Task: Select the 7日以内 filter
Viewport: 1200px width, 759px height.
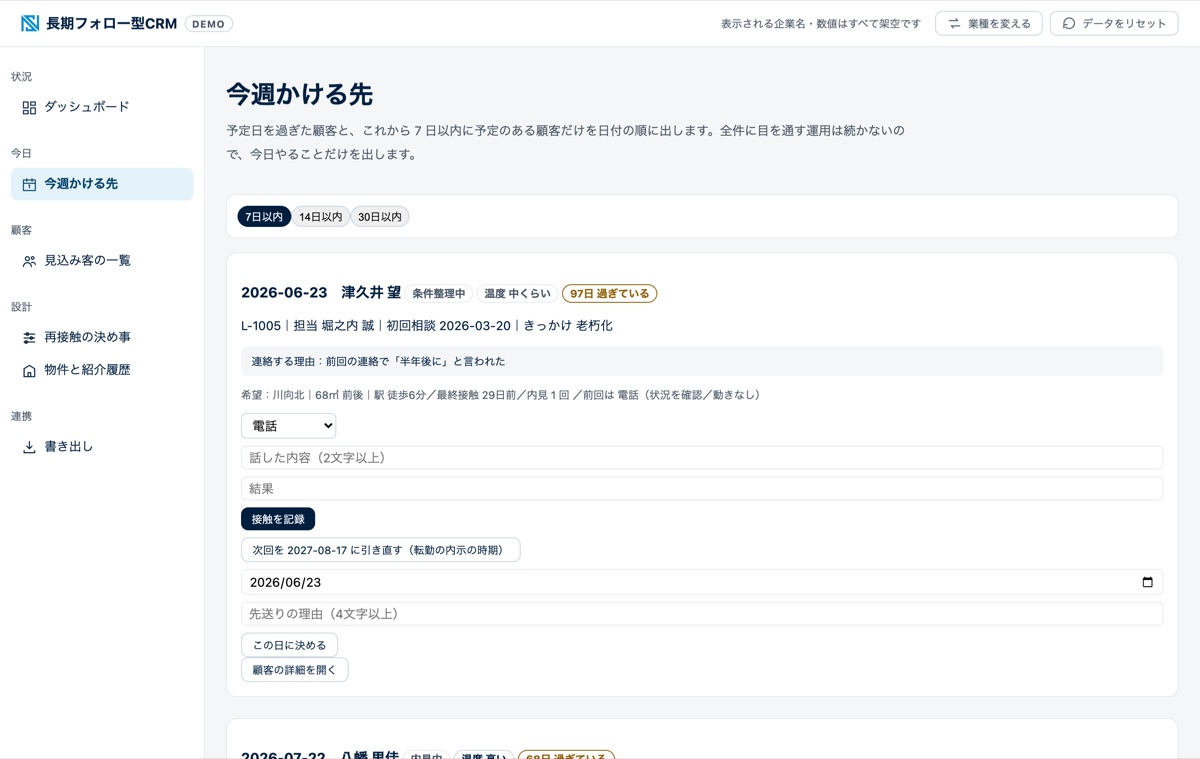Action: [264, 217]
